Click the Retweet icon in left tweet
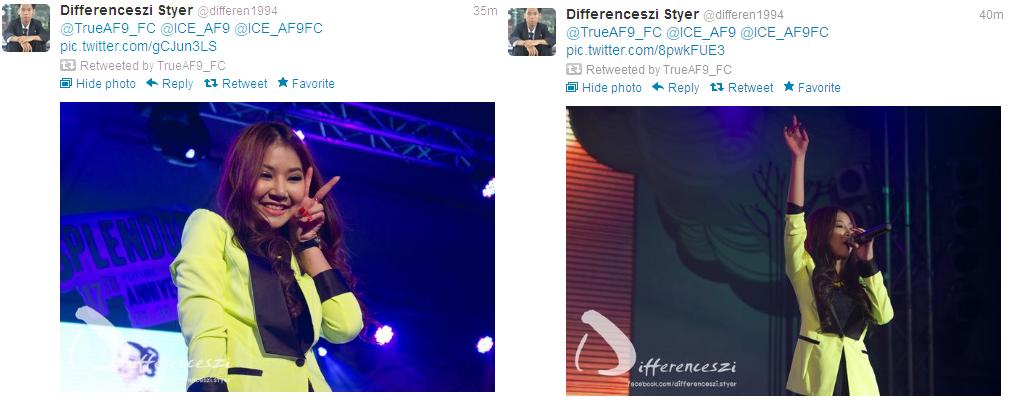Screen dimensions: 1017x405 pyautogui.click(x=211, y=83)
